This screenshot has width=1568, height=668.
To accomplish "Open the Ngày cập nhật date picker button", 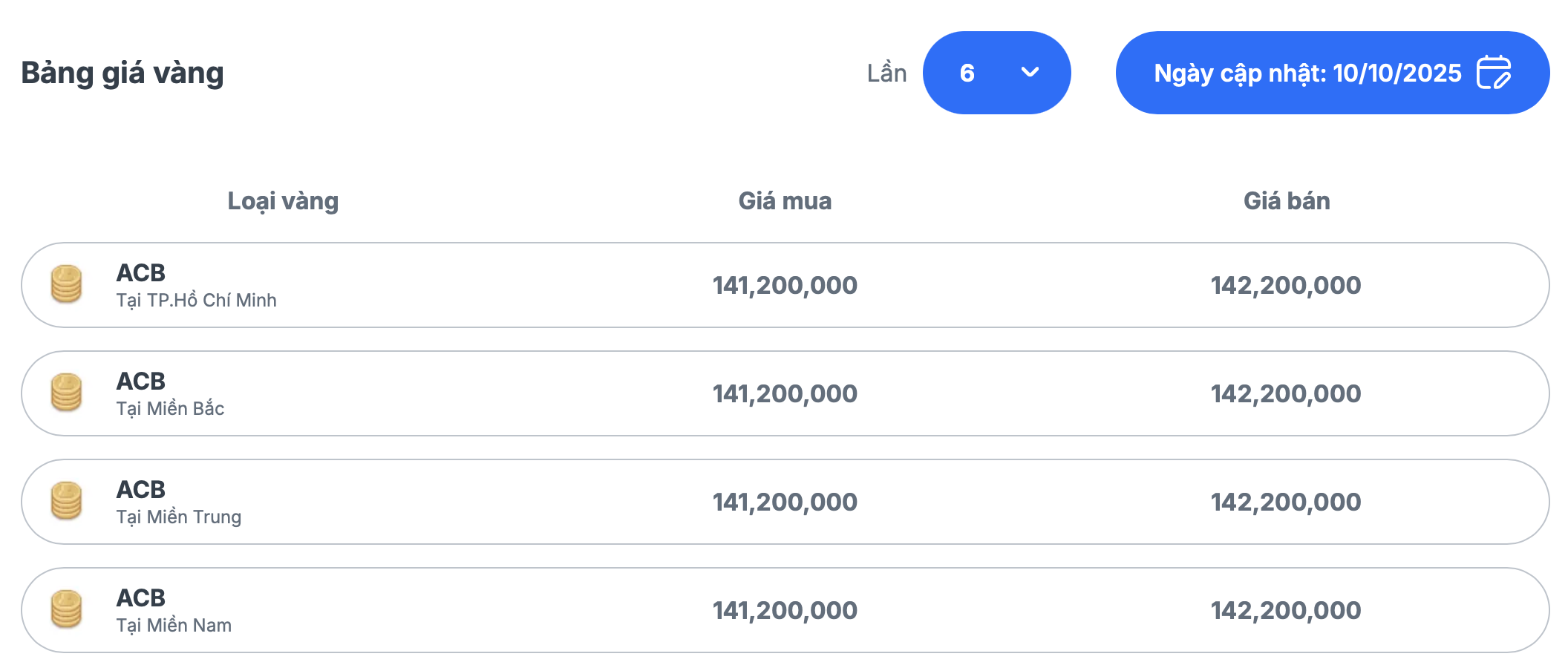I will click(1307, 73).
